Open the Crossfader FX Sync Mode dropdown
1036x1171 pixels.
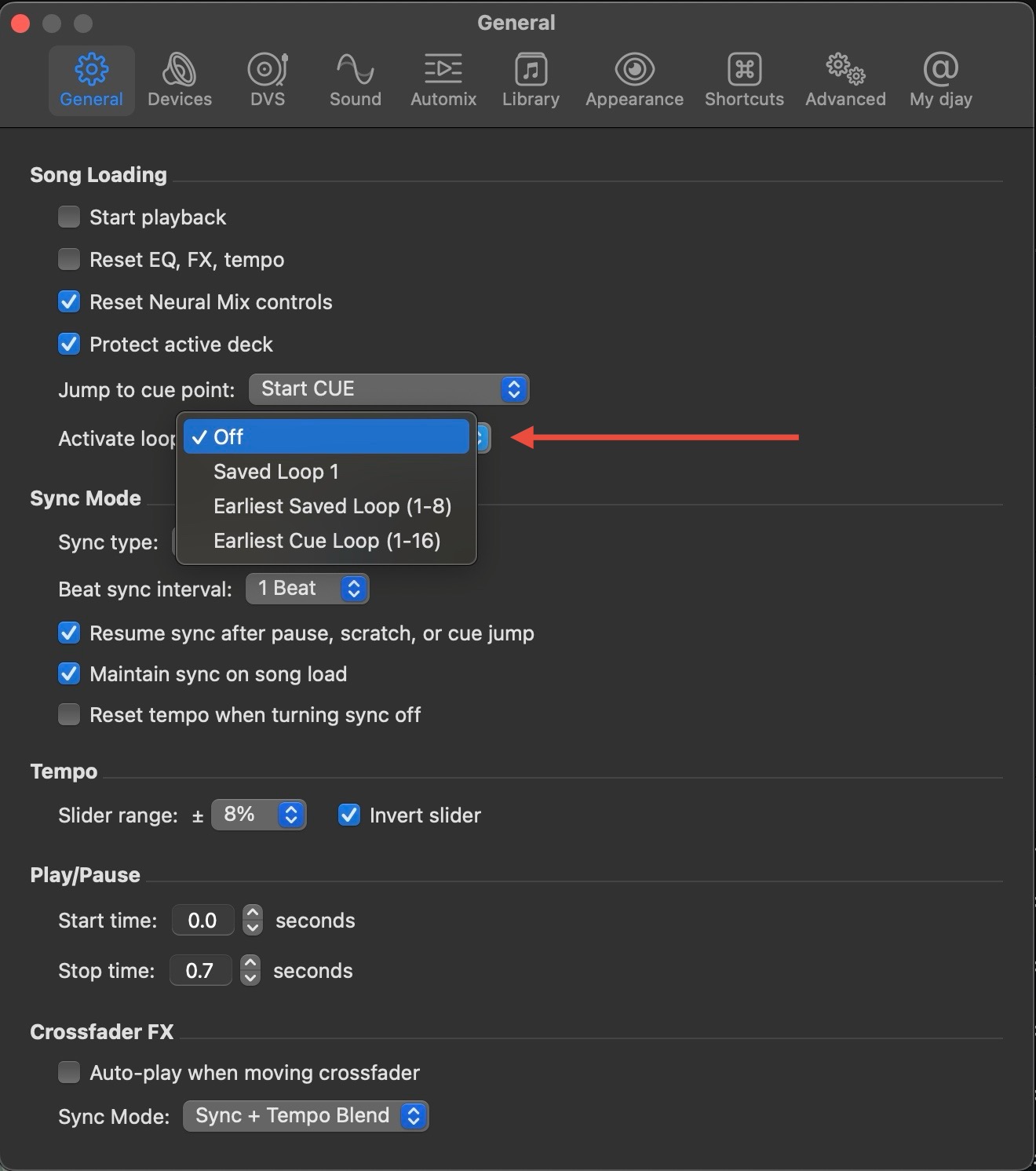305,1116
